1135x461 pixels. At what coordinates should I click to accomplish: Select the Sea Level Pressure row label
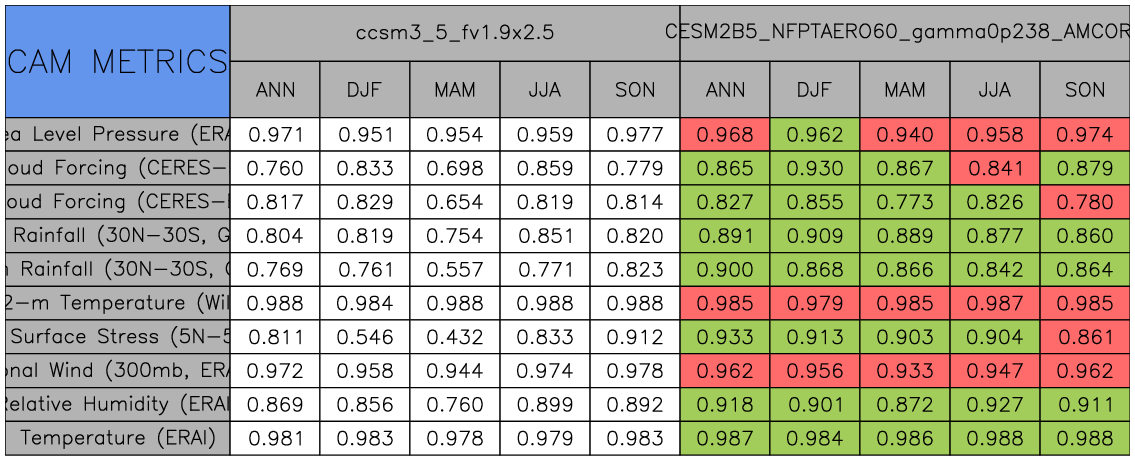pyautogui.click(x=117, y=134)
